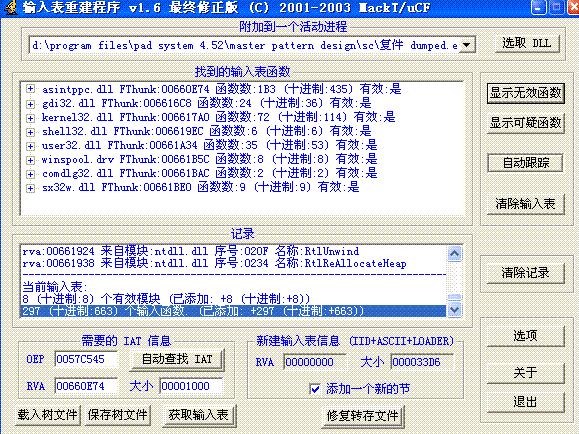This screenshot has width=579, height=434.
Task: Click the 选取 DLL button
Action: (x=527, y=44)
